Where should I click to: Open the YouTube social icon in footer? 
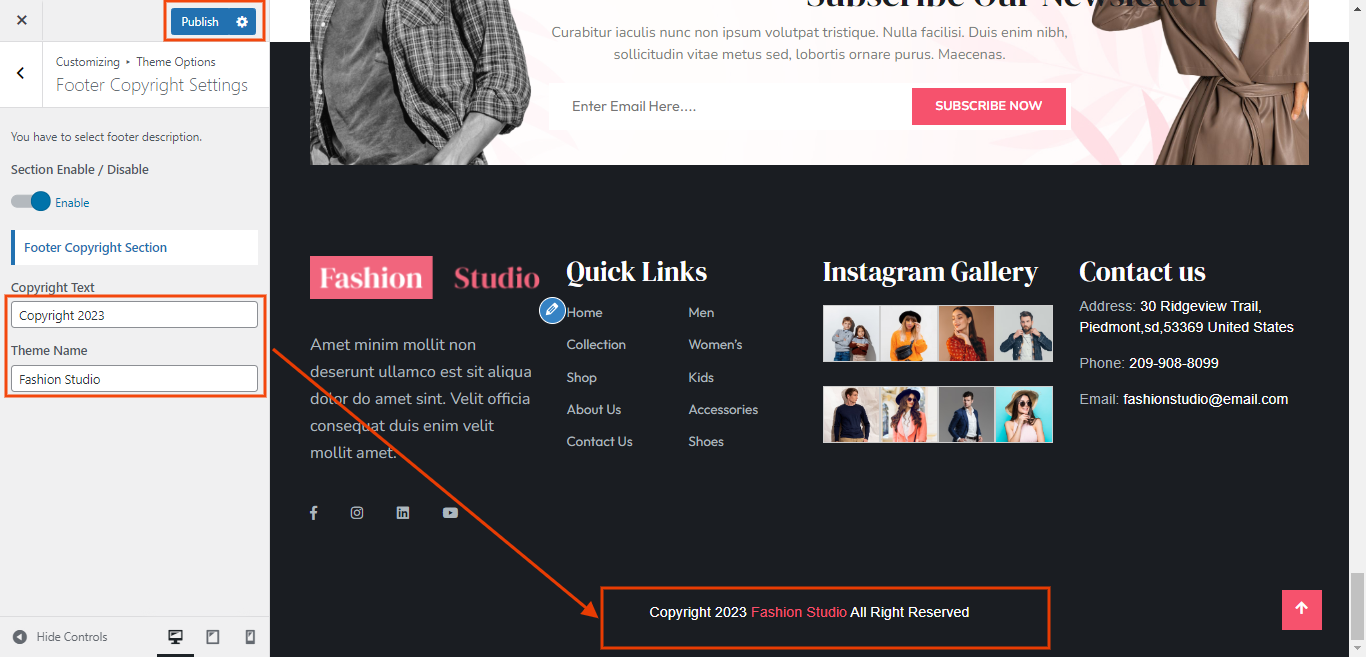450,513
